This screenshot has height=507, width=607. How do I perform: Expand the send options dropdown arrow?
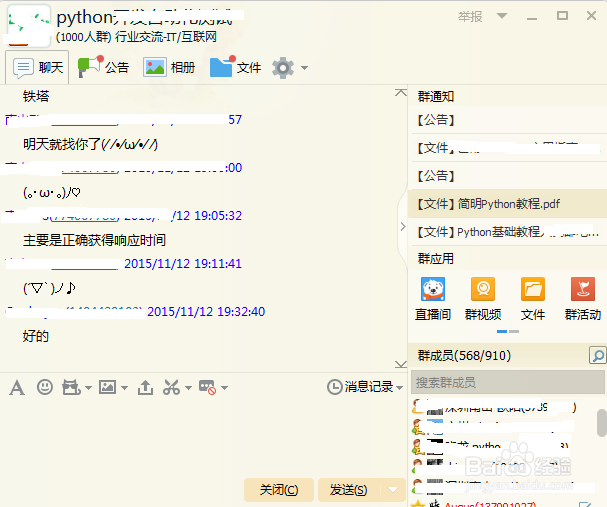[x=393, y=490]
